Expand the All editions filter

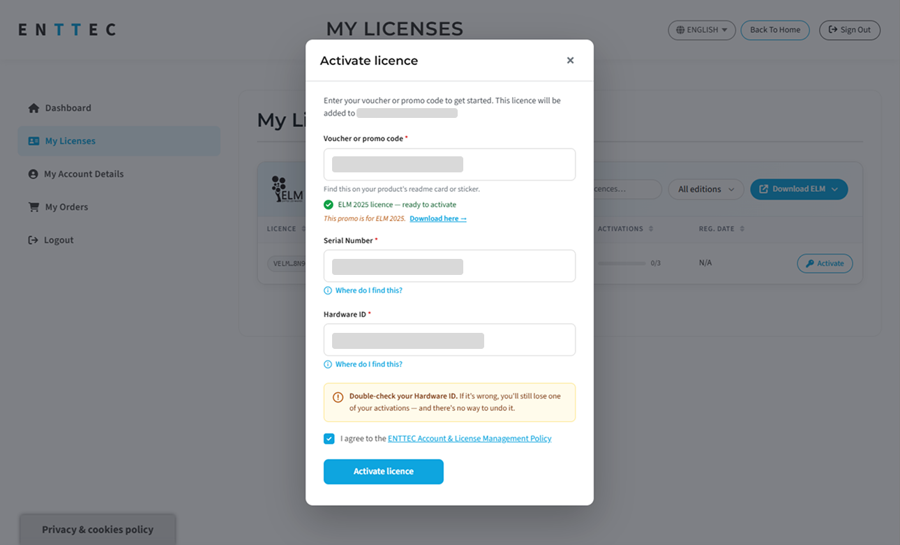click(705, 189)
